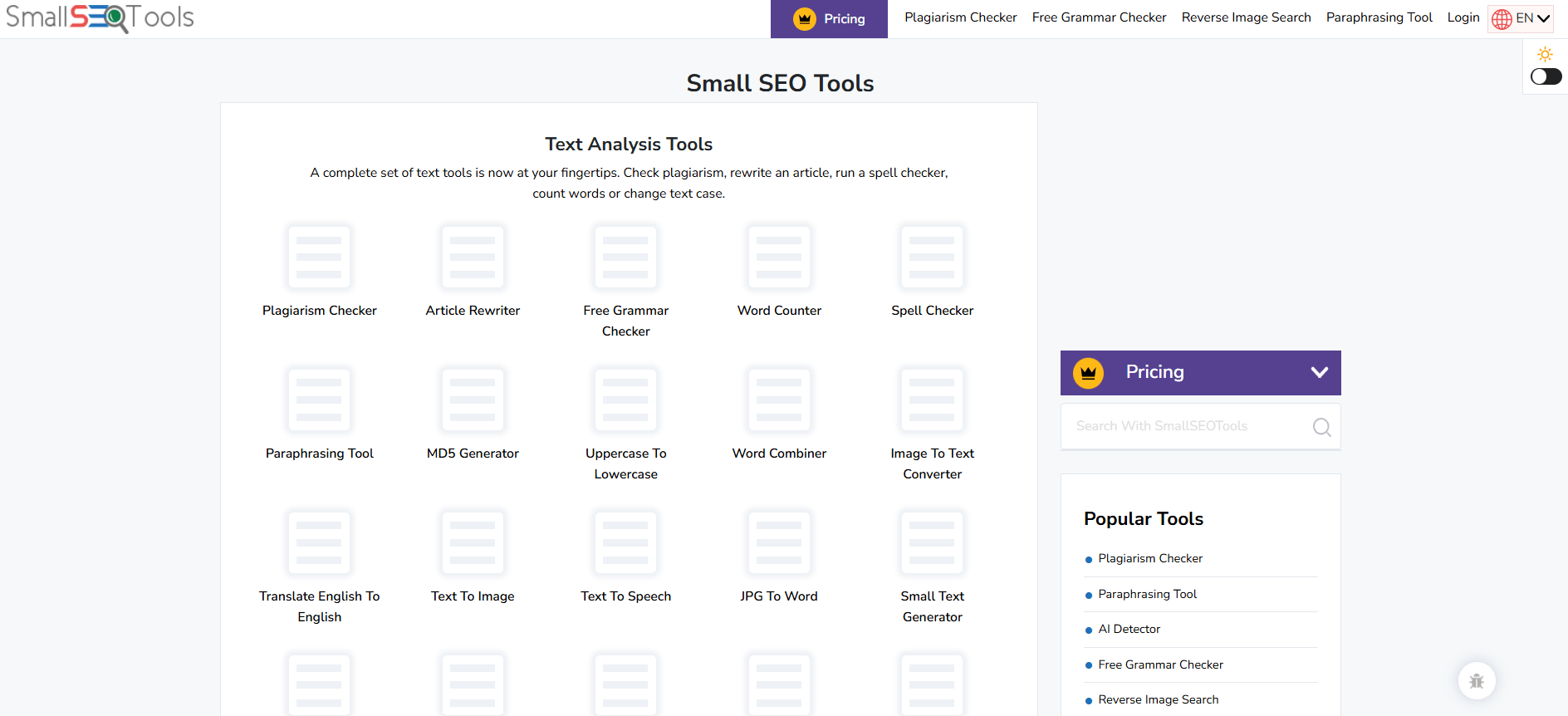This screenshot has width=1568, height=716.
Task: Open AI Detector in Popular Tools
Action: 1129,630
